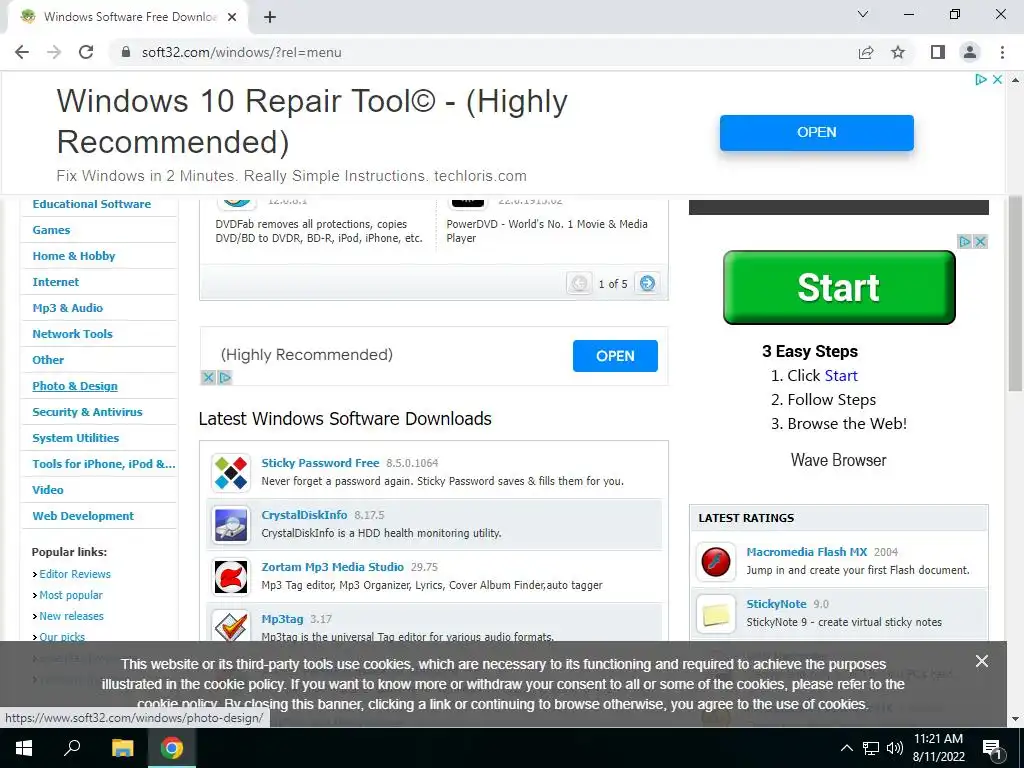
Task: Open the Chrome profile avatar icon
Action: [x=970, y=52]
